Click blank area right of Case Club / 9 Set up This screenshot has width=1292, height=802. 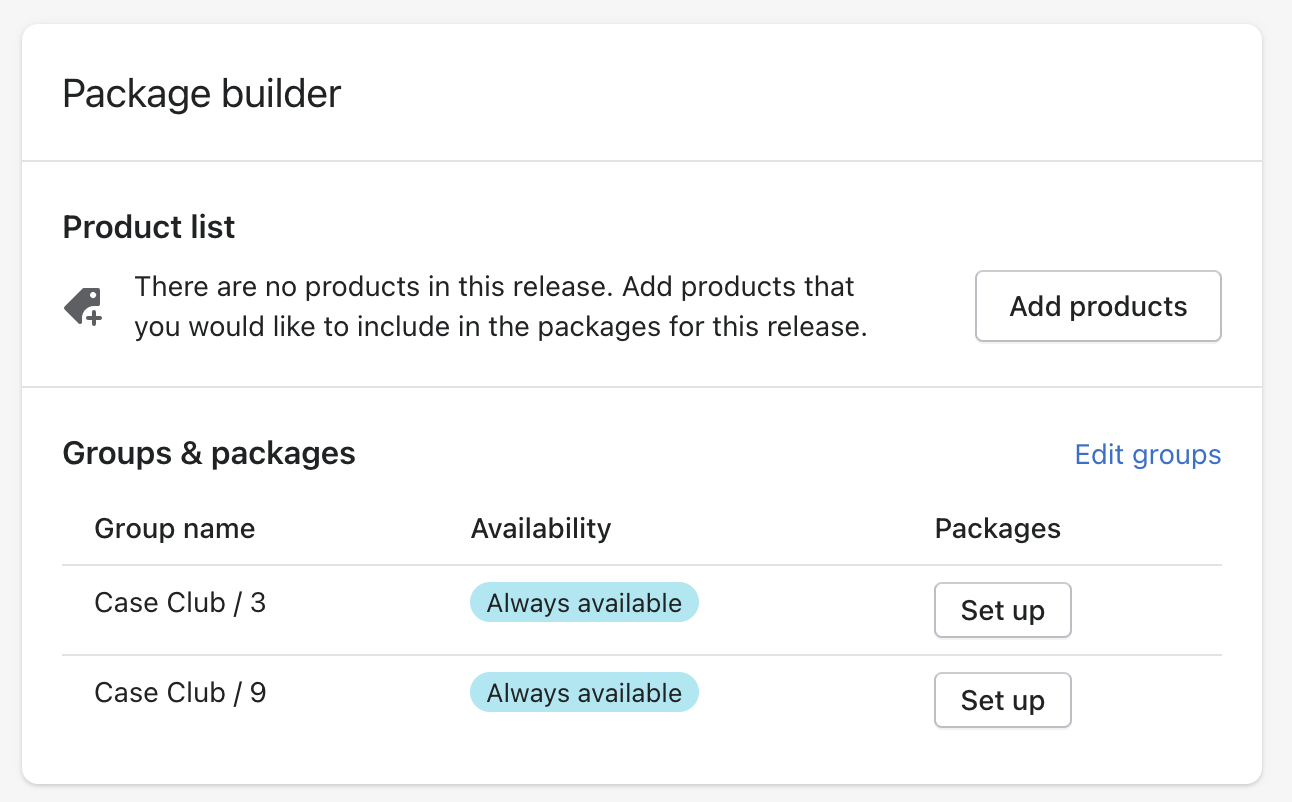(1150, 700)
